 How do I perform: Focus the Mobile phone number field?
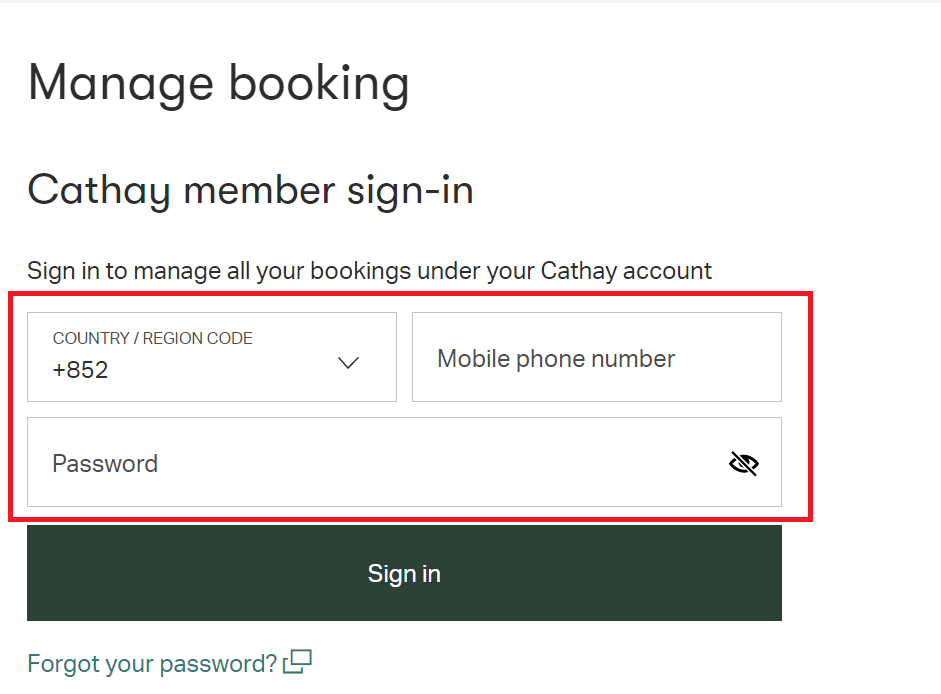point(597,357)
